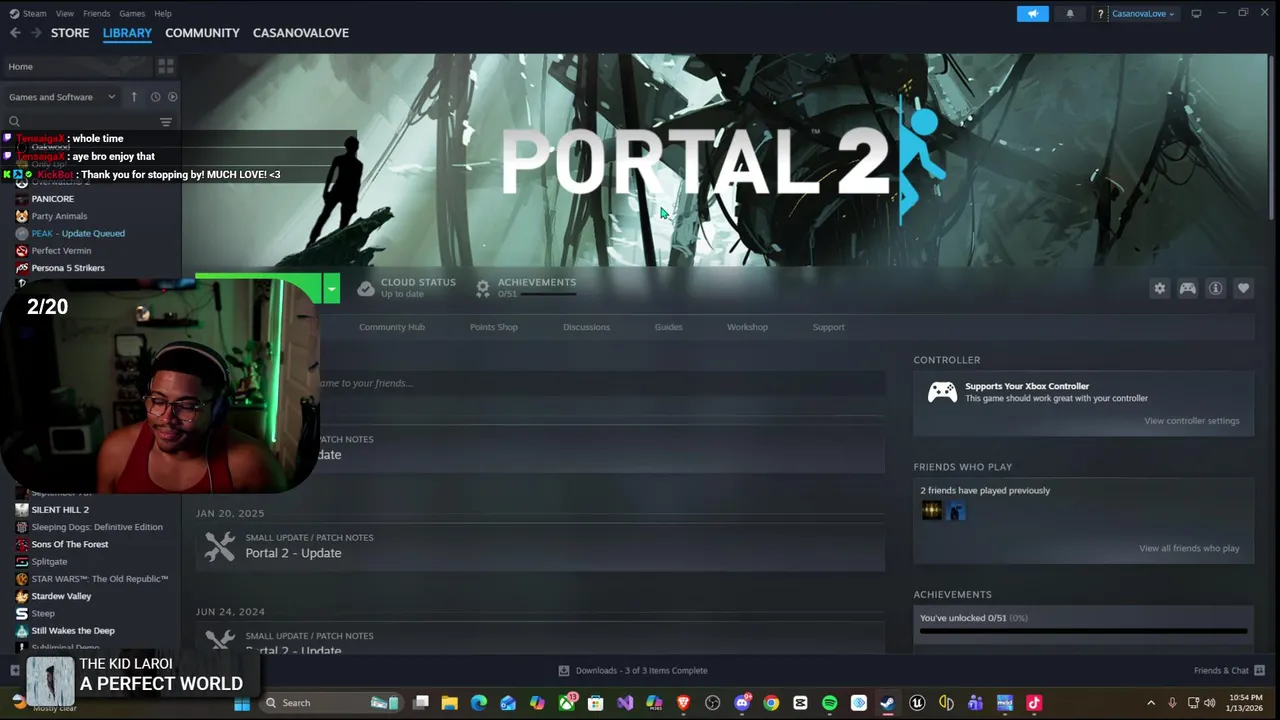The height and width of the screenshot is (720, 1280).
Task: Expand the CasanovaLove account dropdown
Action: [1143, 14]
